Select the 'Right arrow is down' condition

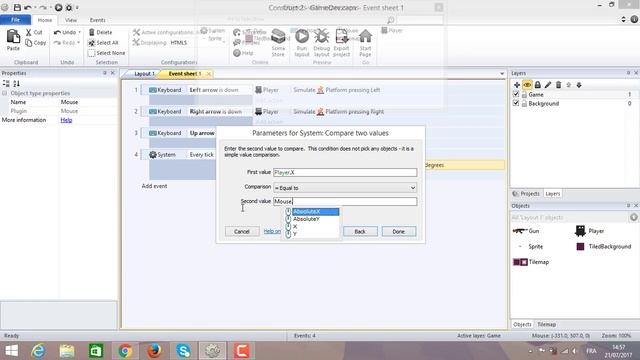point(216,111)
